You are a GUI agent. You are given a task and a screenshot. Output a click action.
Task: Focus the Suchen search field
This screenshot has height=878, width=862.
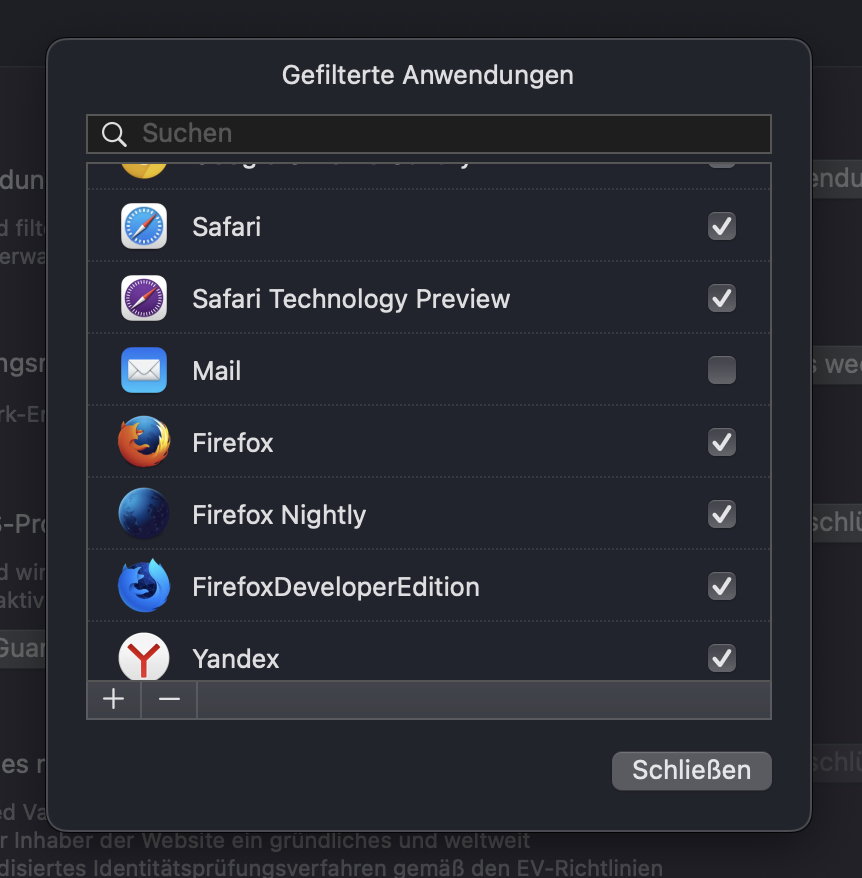(429, 134)
